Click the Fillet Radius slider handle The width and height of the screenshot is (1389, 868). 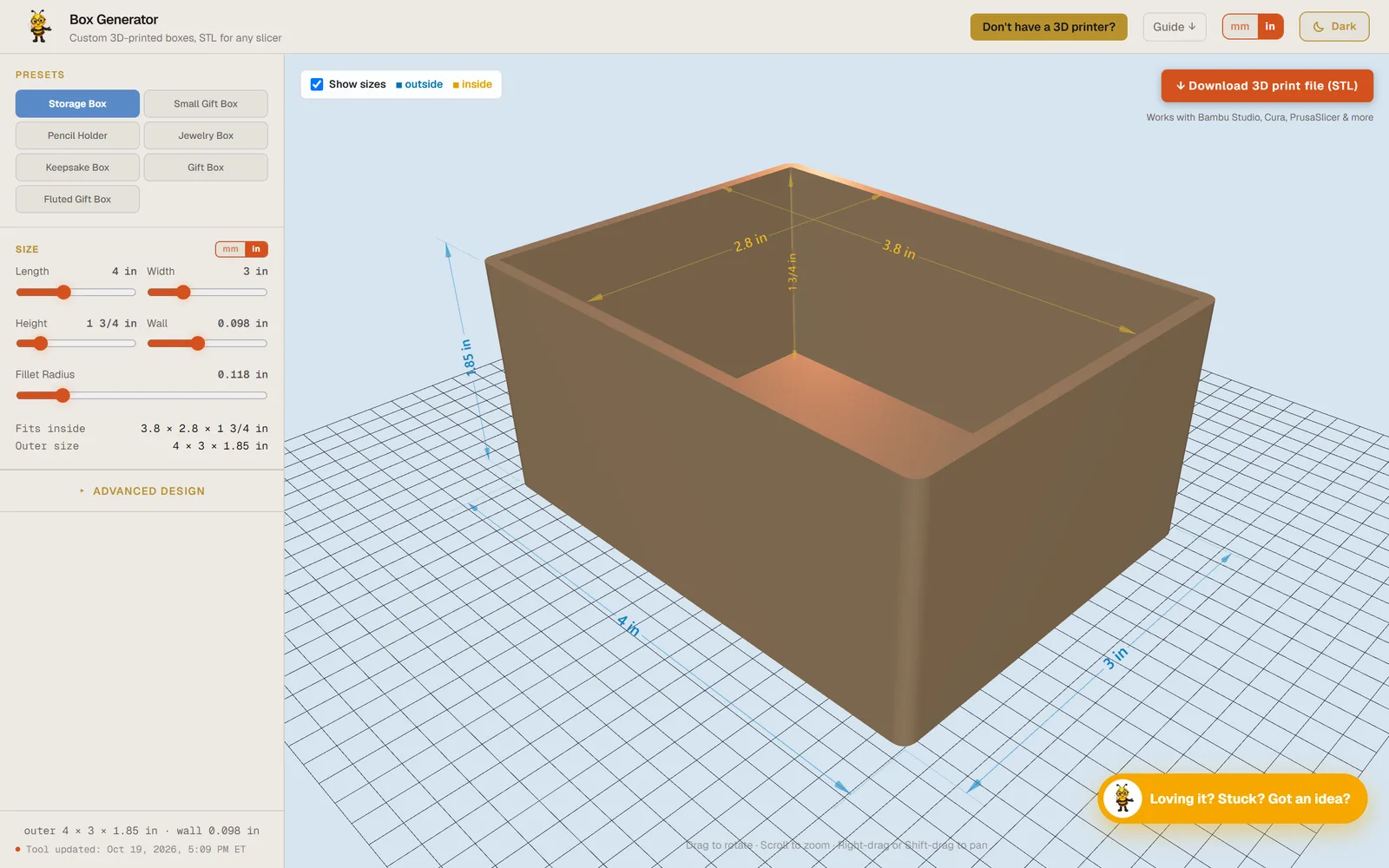(x=63, y=396)
